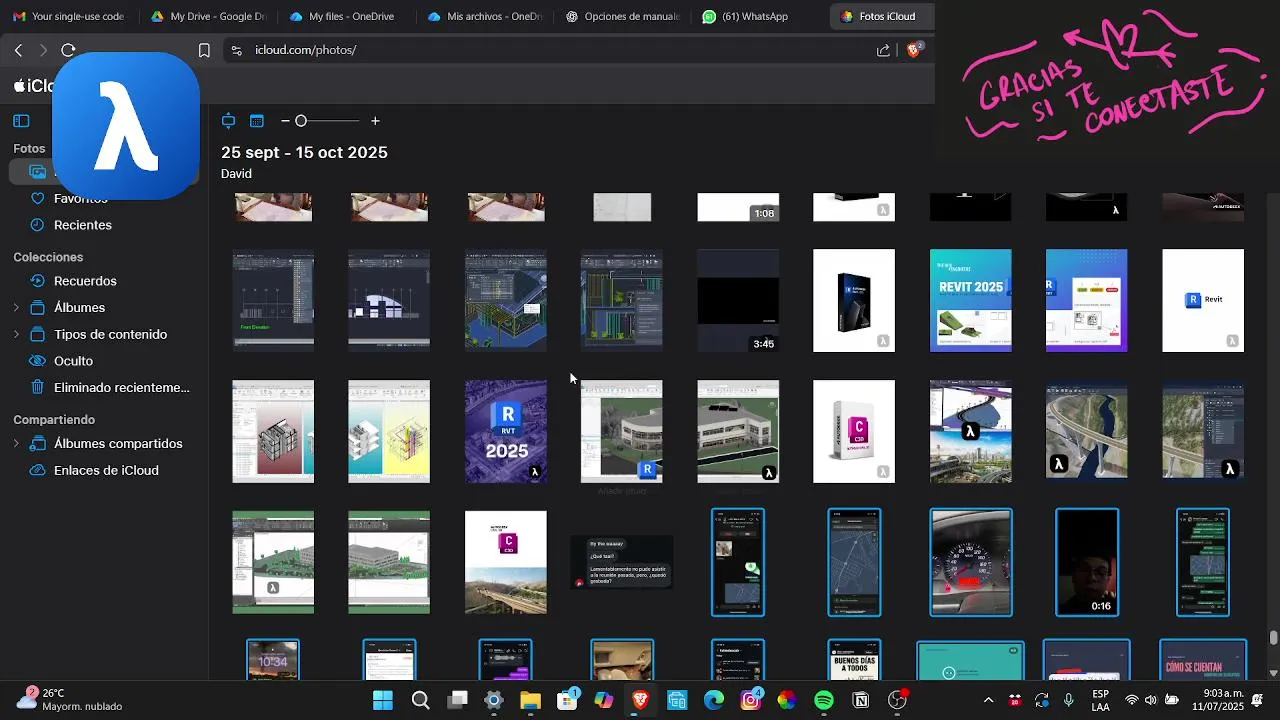This screenshot has width=1280, height=720.
Task: Open the 0:16 duration video thumbnail
Action: [1087, 563]
